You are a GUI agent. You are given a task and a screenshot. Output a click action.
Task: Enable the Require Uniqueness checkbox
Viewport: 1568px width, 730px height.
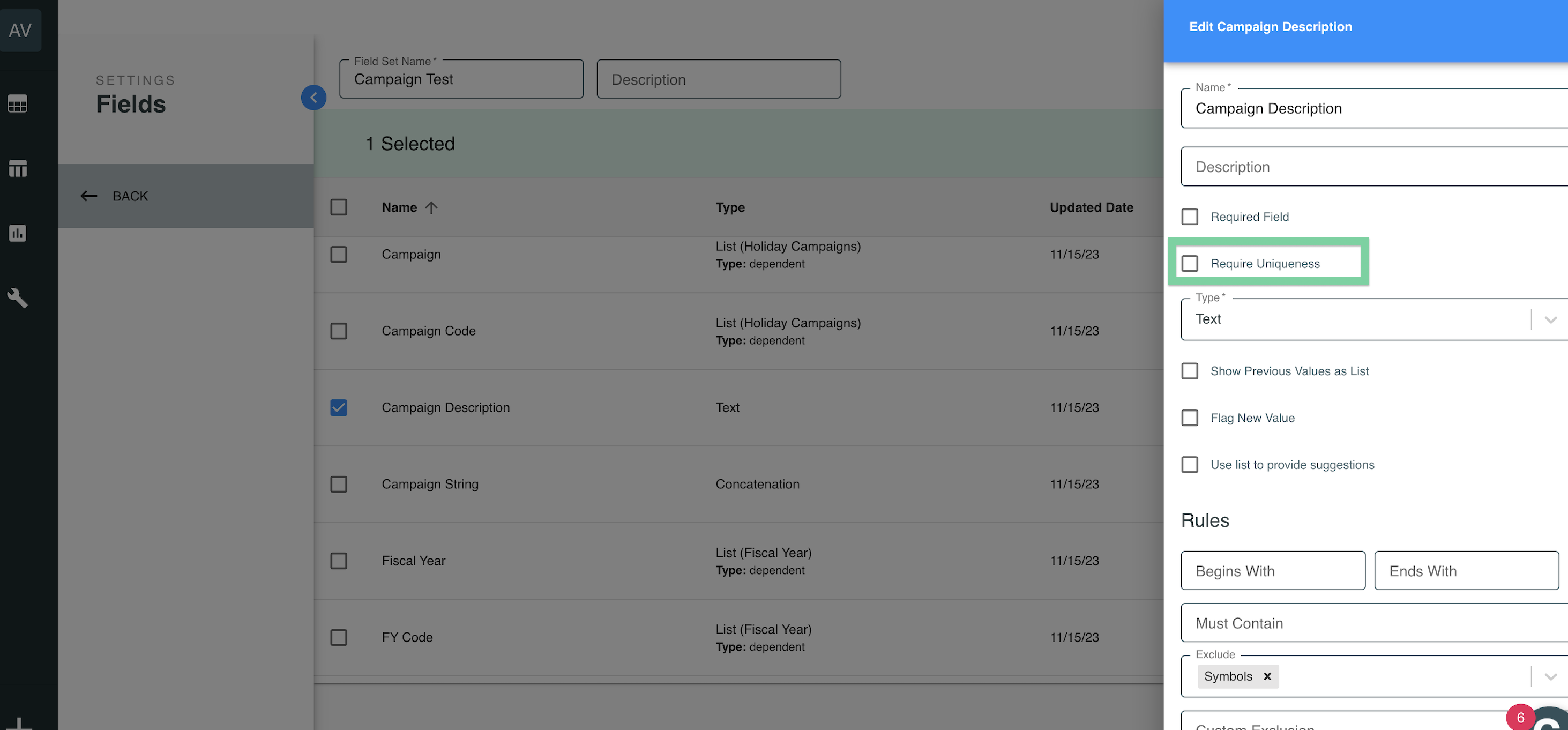tap(1189, 263)
